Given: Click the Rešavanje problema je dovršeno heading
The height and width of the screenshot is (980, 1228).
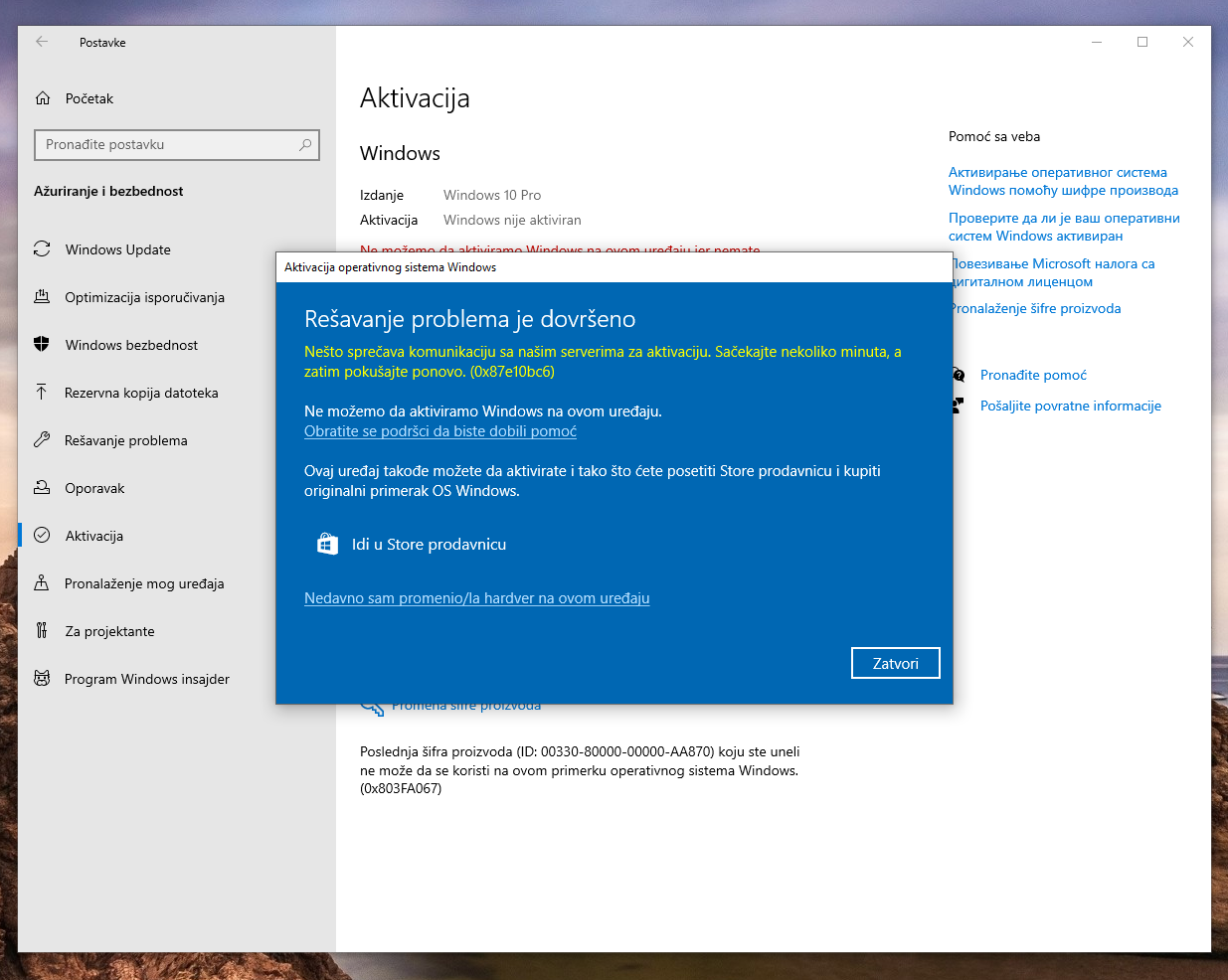Looking at the screenshot, I should [x=470, y=319].
